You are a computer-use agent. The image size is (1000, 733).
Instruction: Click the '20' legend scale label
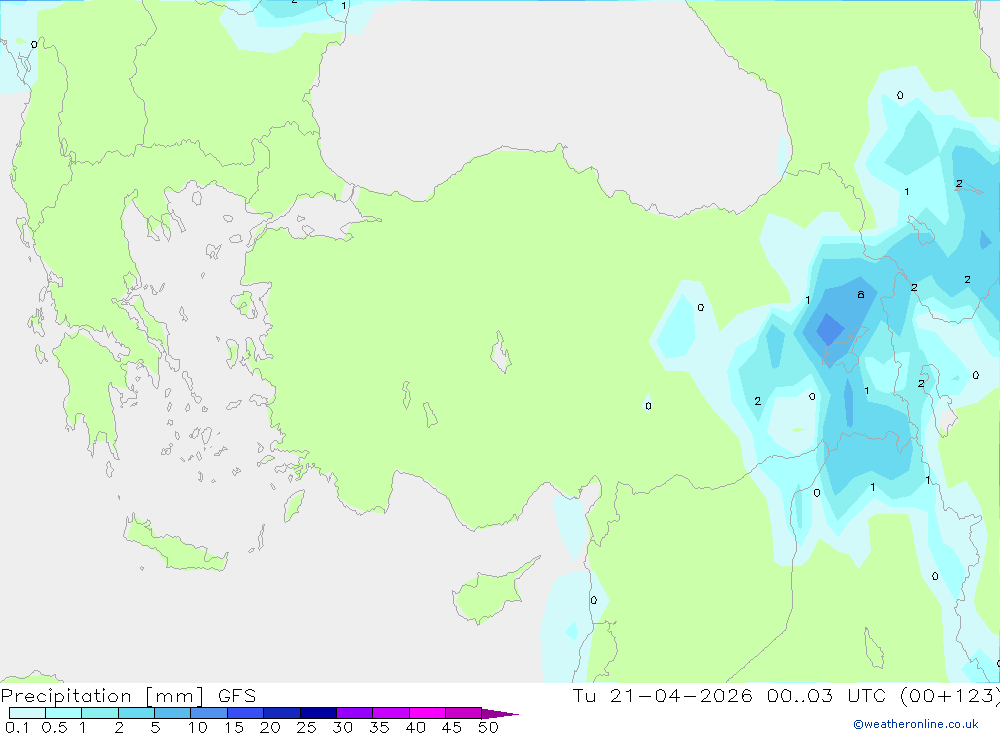click(x=270, y=727)
